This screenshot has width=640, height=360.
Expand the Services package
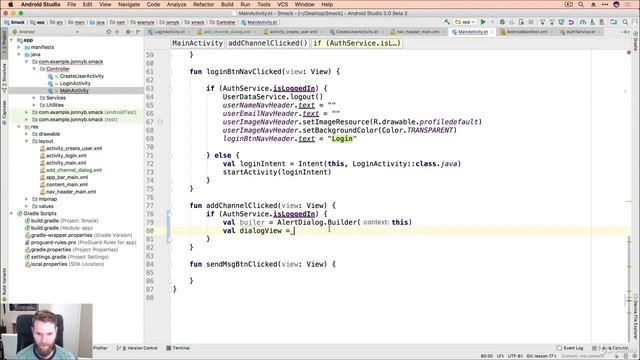[34, 98]
